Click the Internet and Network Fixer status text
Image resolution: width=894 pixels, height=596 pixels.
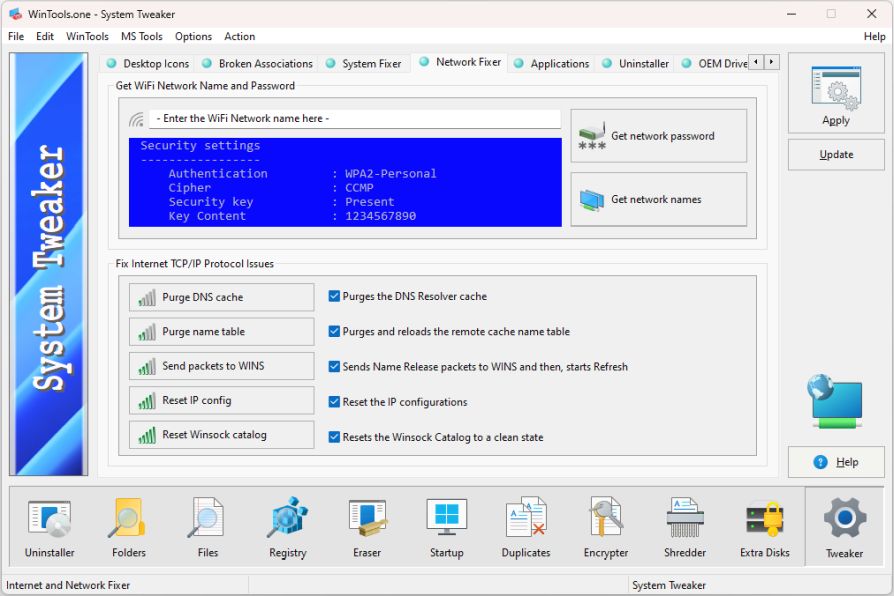(68, 585)
